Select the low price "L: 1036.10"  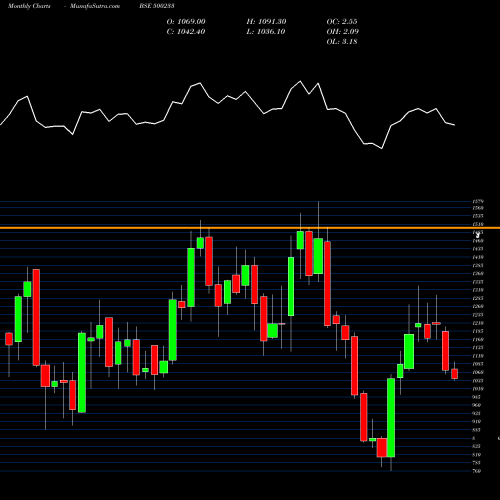pyautogui.click(x=266, y=32)
